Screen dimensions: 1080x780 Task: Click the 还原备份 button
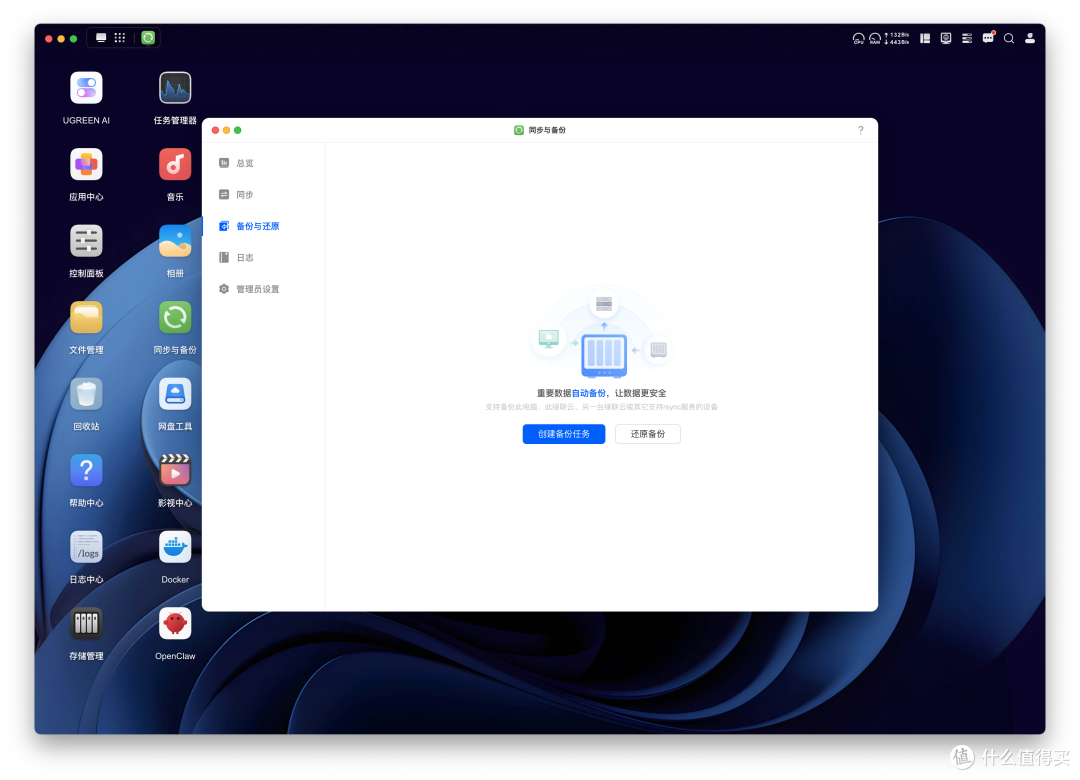click(x=647, y=434)
